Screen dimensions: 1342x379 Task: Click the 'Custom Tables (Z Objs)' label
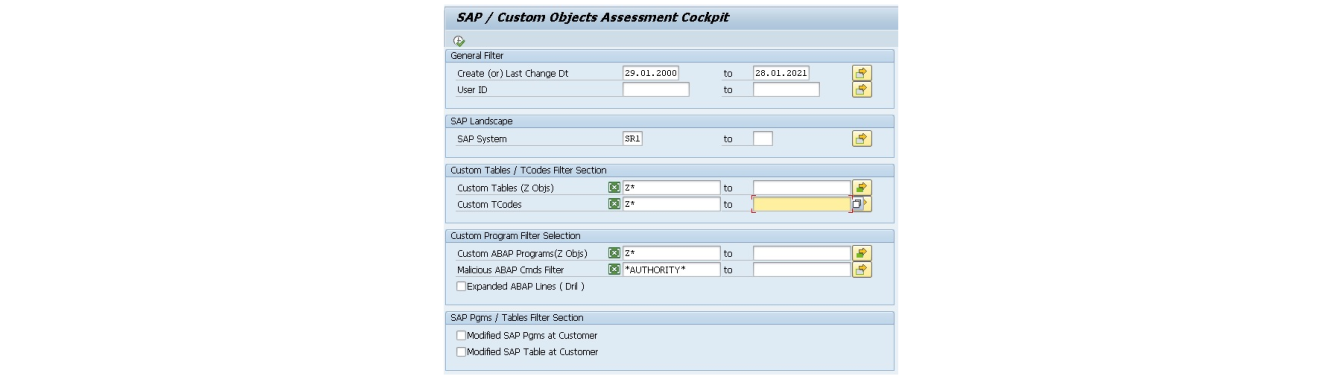point(505,188)
